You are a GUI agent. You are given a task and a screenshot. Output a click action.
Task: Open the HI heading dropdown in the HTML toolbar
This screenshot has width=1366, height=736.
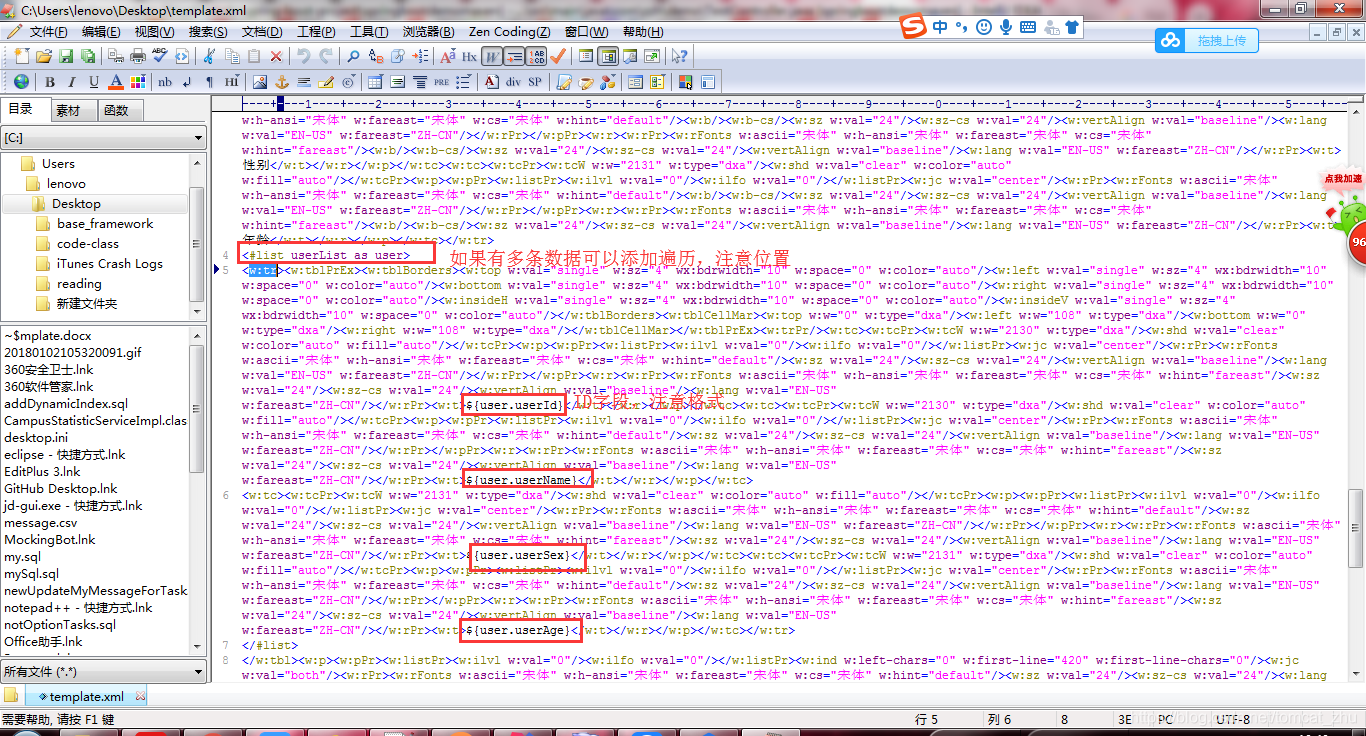(232, 82)
